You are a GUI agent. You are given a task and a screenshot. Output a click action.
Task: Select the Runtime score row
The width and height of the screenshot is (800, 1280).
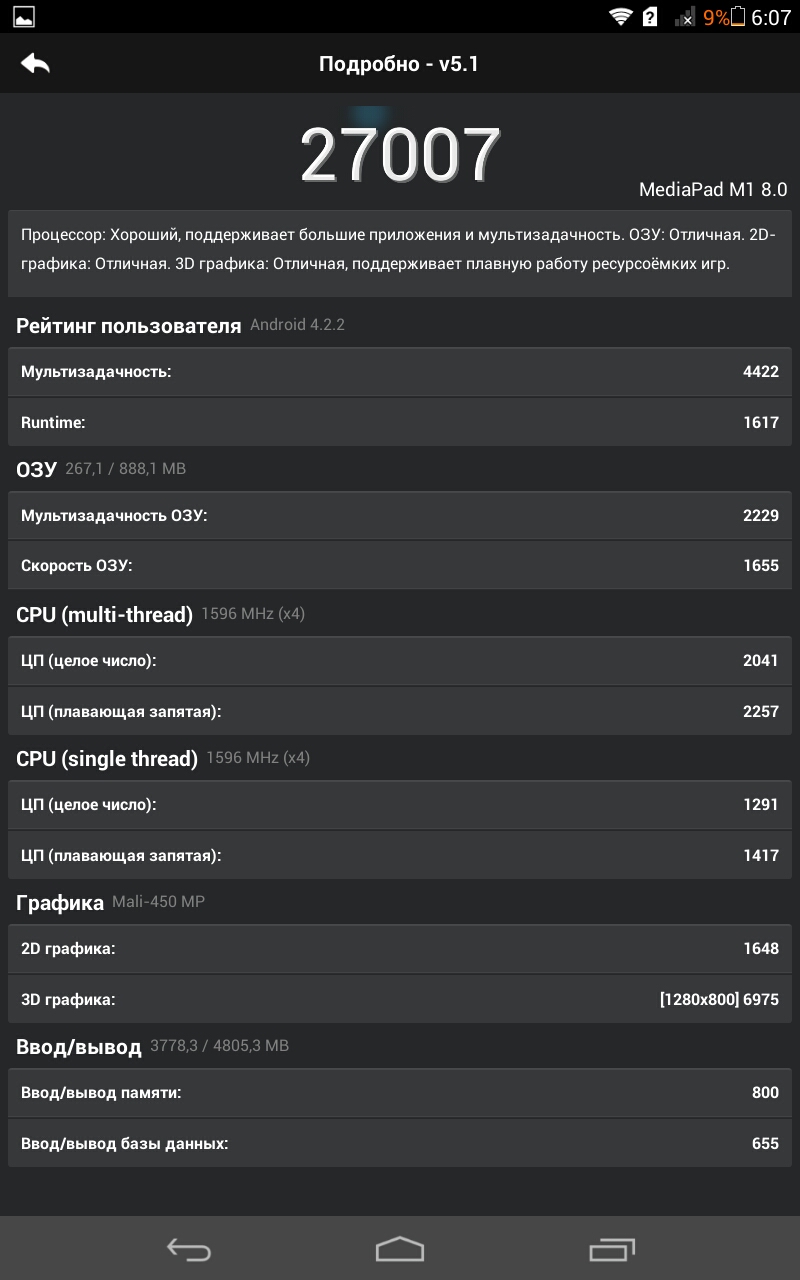pos(400,422)
